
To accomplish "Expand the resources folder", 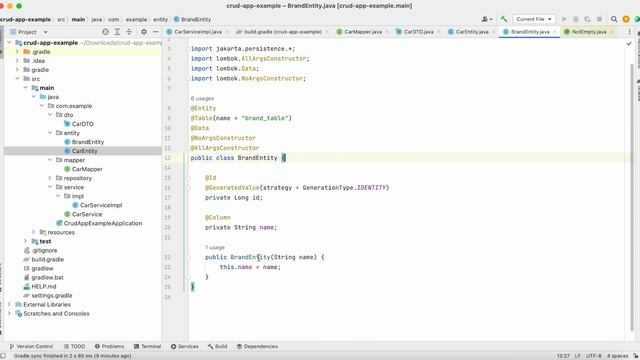I will (x=34, y=232).
